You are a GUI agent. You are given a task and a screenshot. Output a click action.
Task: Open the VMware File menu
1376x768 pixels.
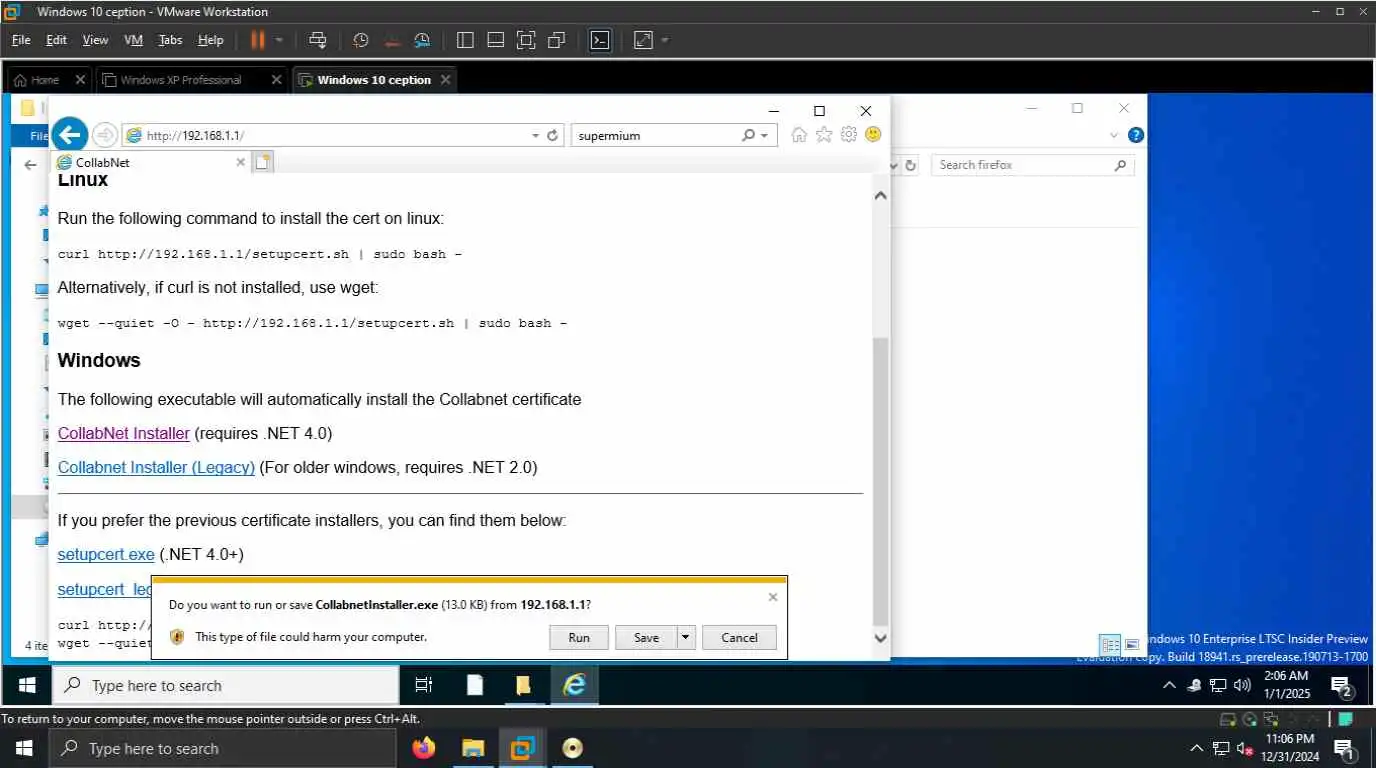point(21,40)
